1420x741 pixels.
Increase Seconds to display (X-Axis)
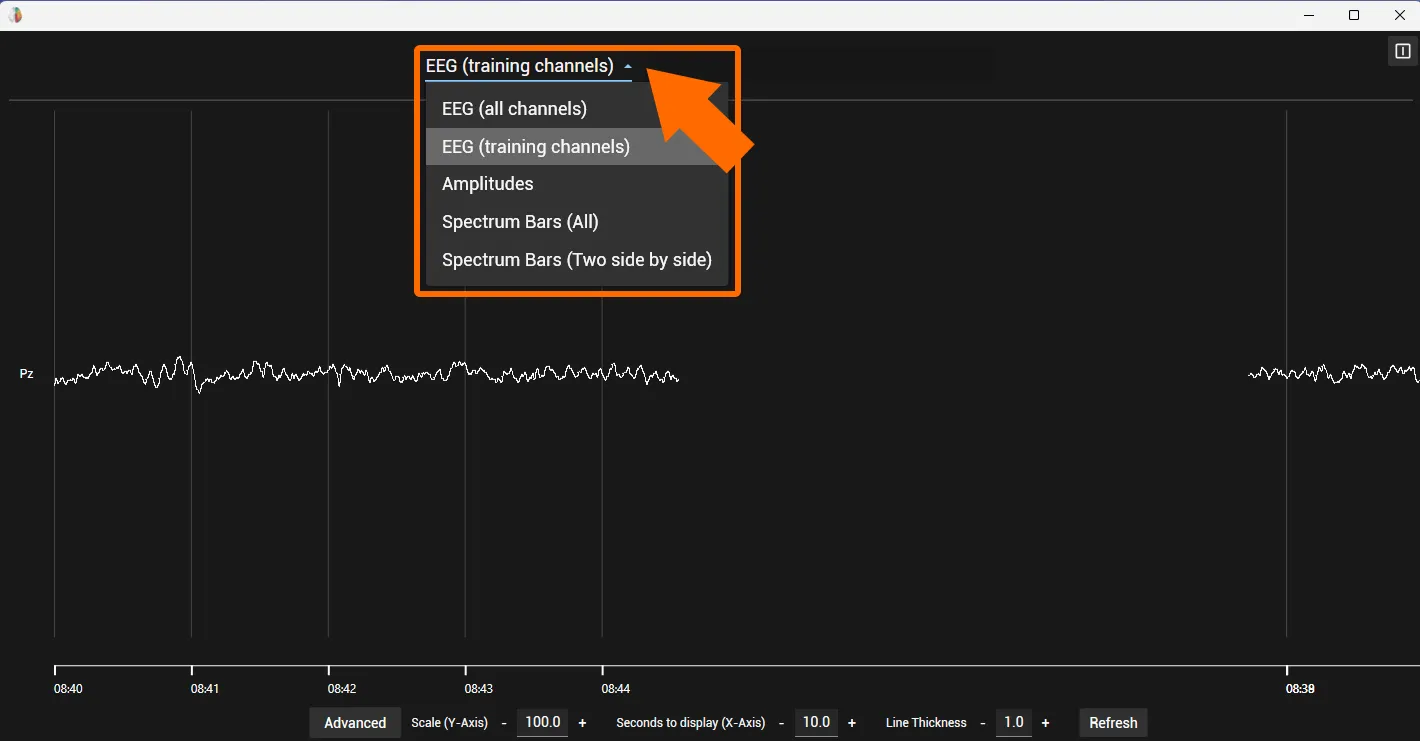(x=852, y=723)
